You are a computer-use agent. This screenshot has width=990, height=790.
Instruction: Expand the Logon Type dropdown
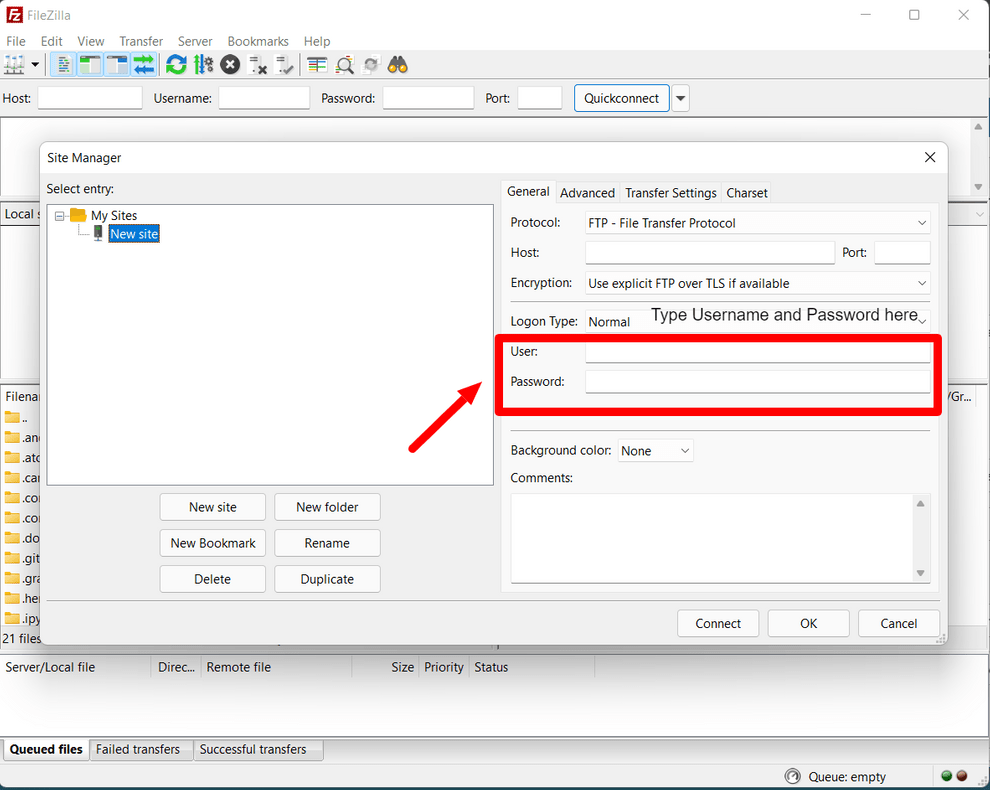click(758, 321)
